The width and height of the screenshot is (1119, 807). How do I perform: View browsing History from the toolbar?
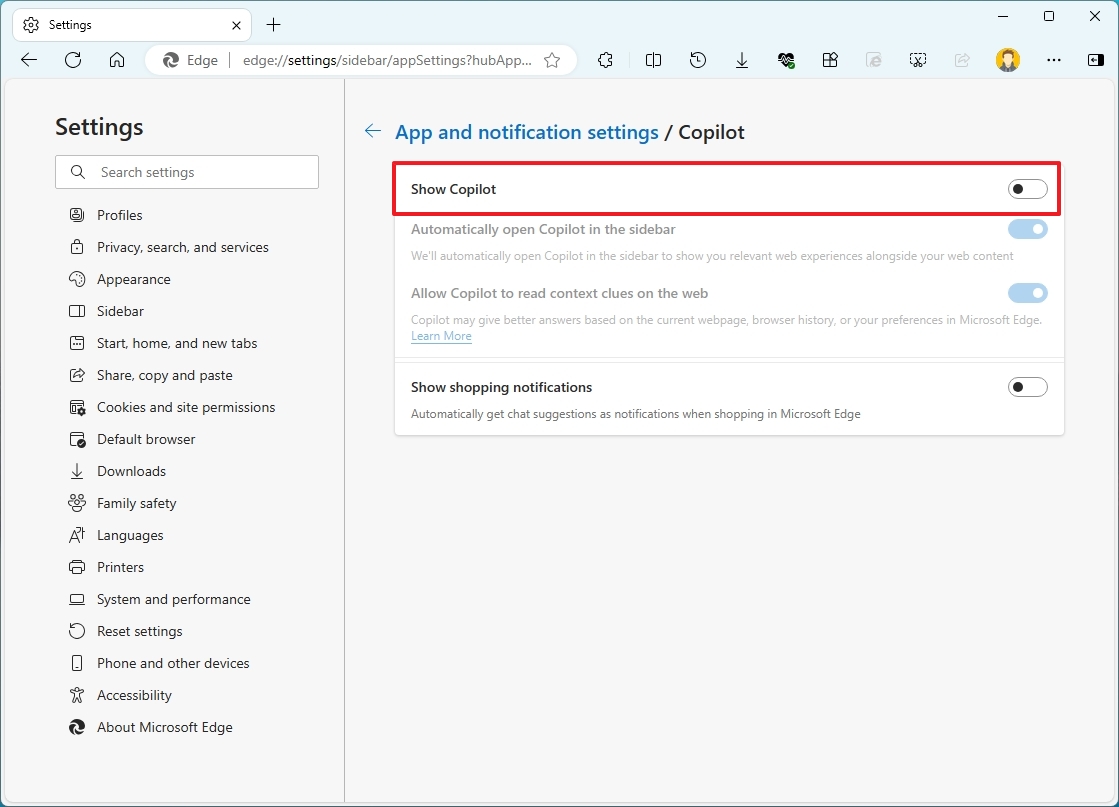pyautogui.click(x=697, y=60)
